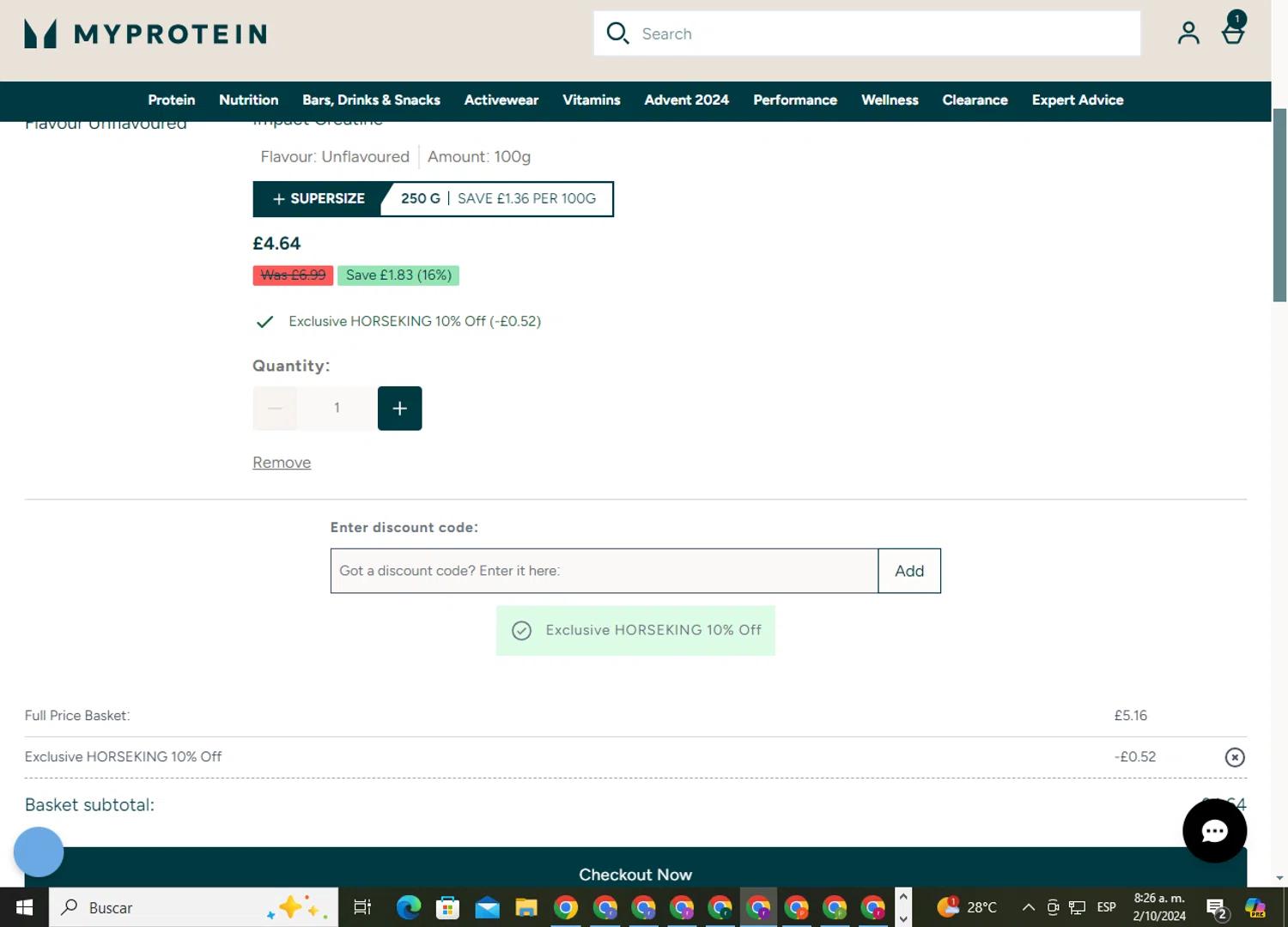Click Remove link for the item
1288x927 pixels.
[282, 463]
